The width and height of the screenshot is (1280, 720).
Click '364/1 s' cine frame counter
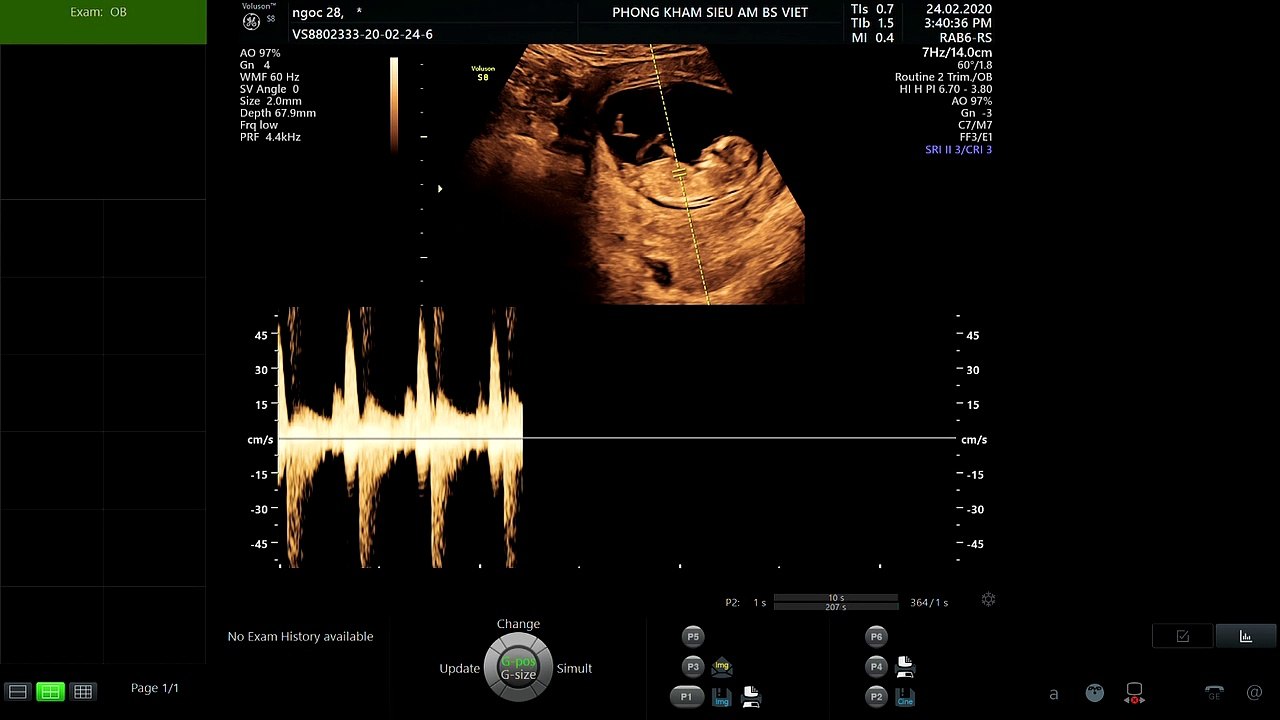[929, 602]
